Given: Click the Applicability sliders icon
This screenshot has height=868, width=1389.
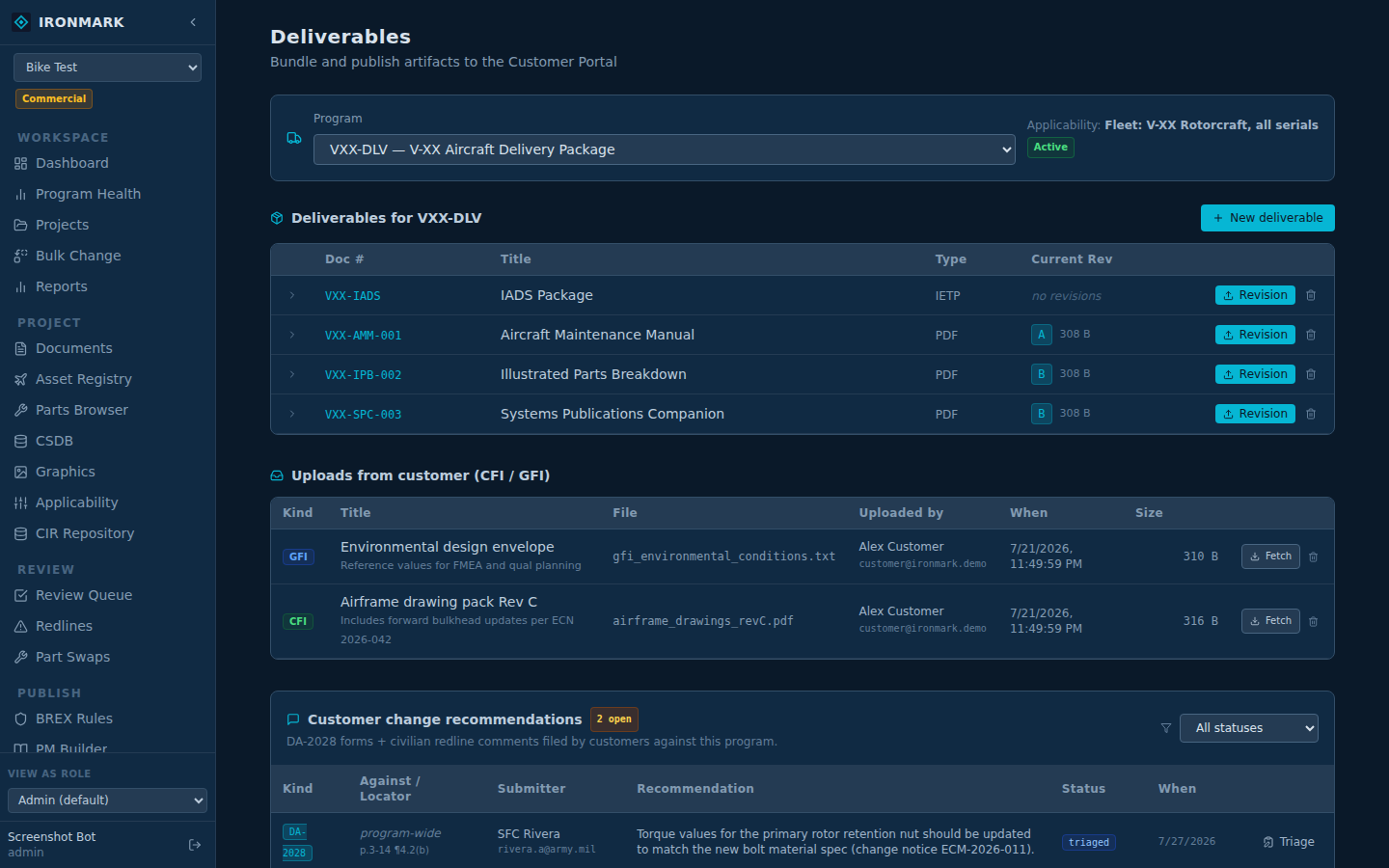Looking at the screenshot, I should point(20,502).
